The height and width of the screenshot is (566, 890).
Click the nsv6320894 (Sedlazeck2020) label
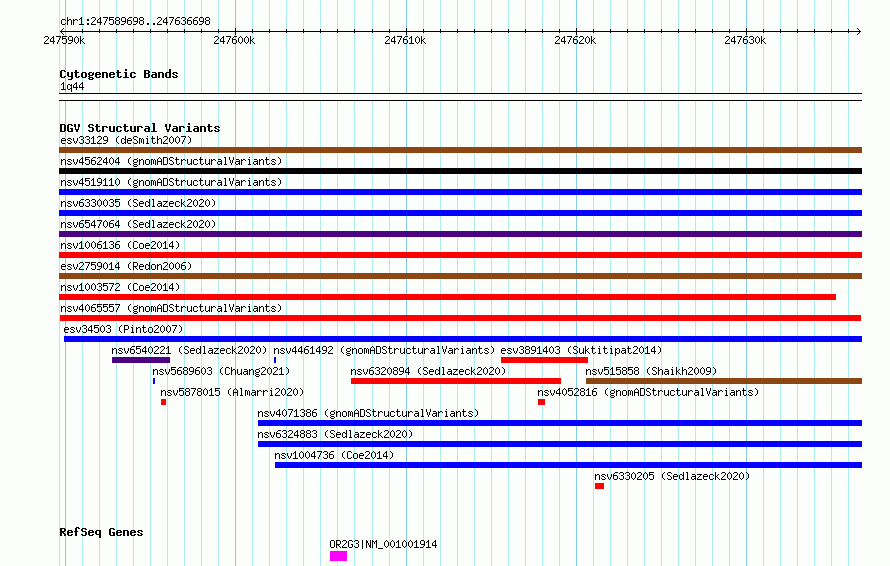pyautogui.click(x=428, y=371)
